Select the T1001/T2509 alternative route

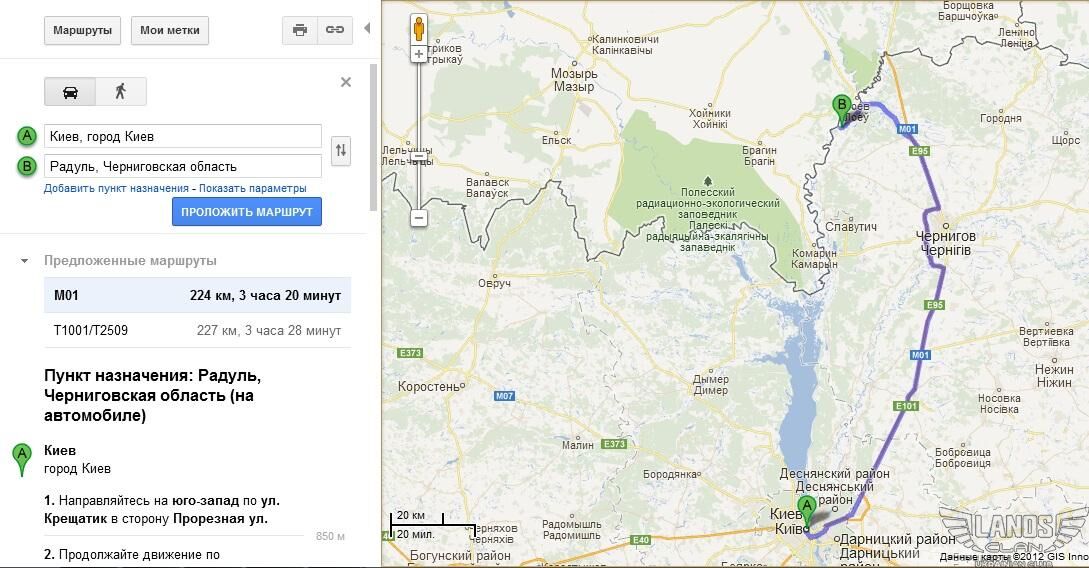tap(197, 331)
